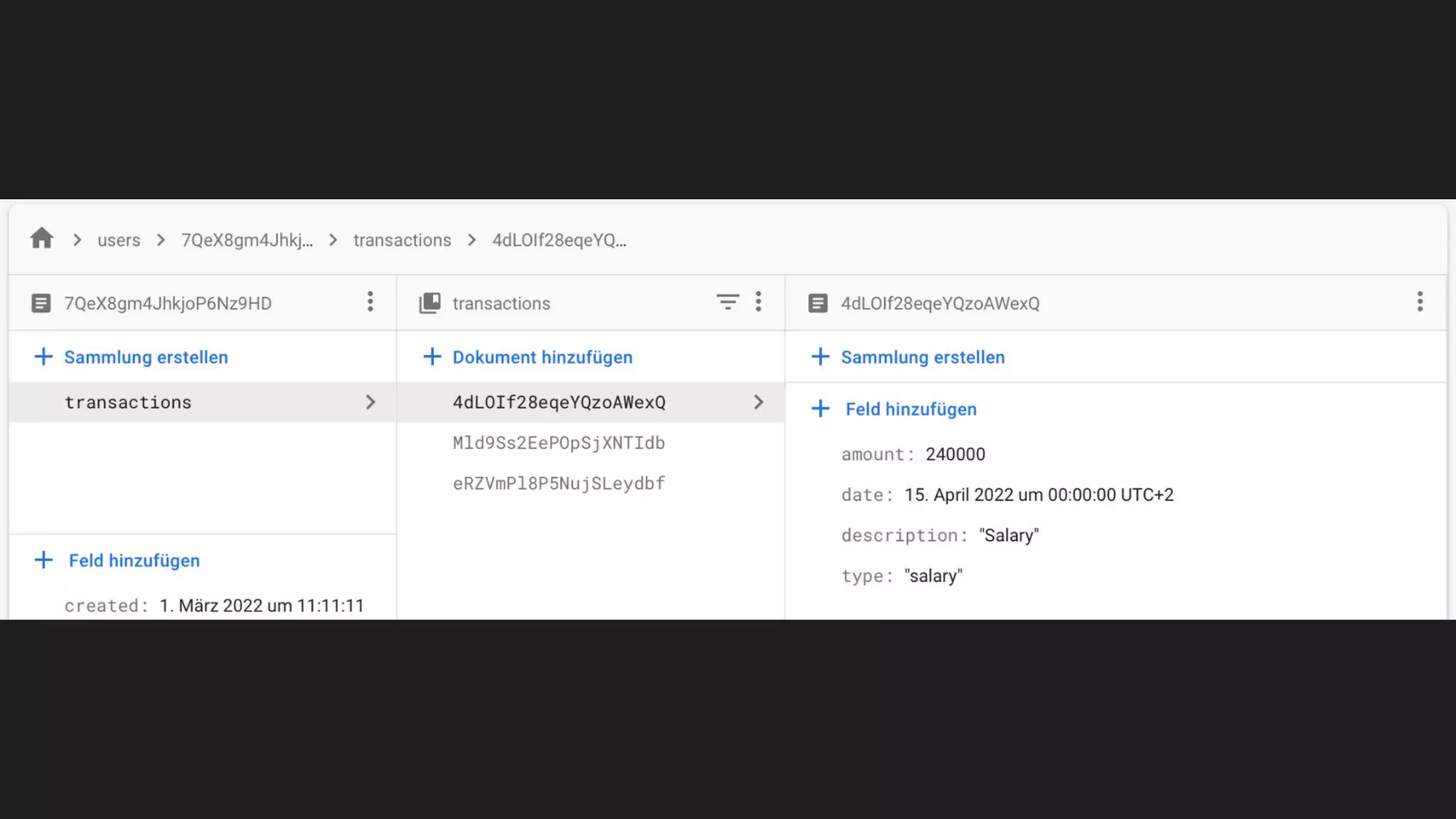Image resolution: width=1456 pixels, height=819 pixels.
Task: Click the plus icon next to Dokument hinzufügen
Action: (432, 357)
